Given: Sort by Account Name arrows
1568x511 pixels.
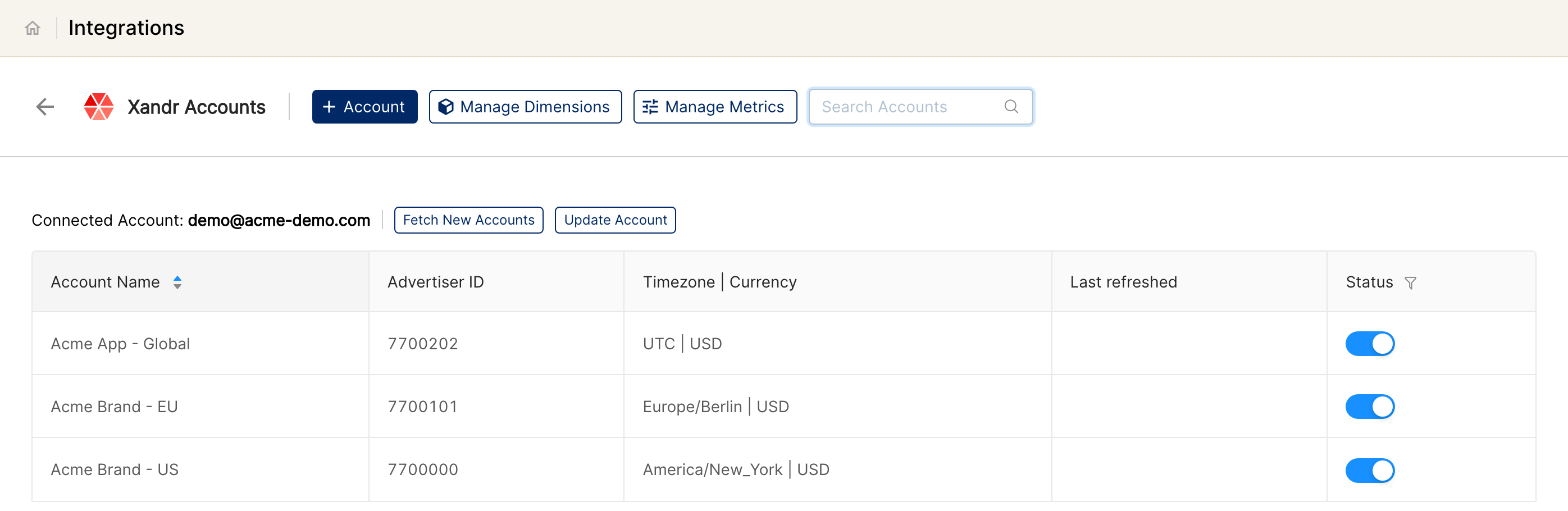Looking at the screenshot, I should [177, 282].
